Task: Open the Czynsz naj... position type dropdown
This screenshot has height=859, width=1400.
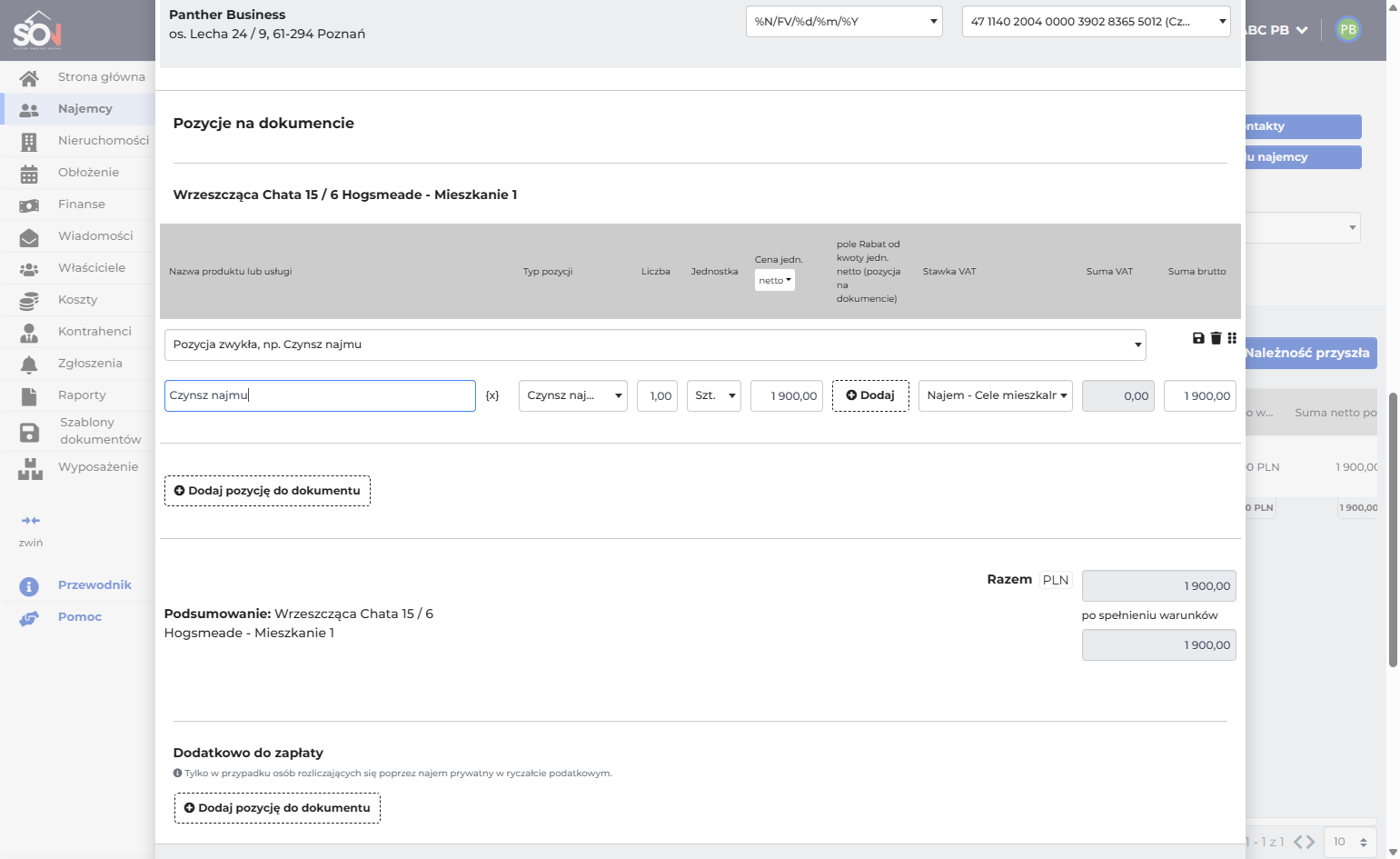Action: pyautogui.click(x=573, y=395)
